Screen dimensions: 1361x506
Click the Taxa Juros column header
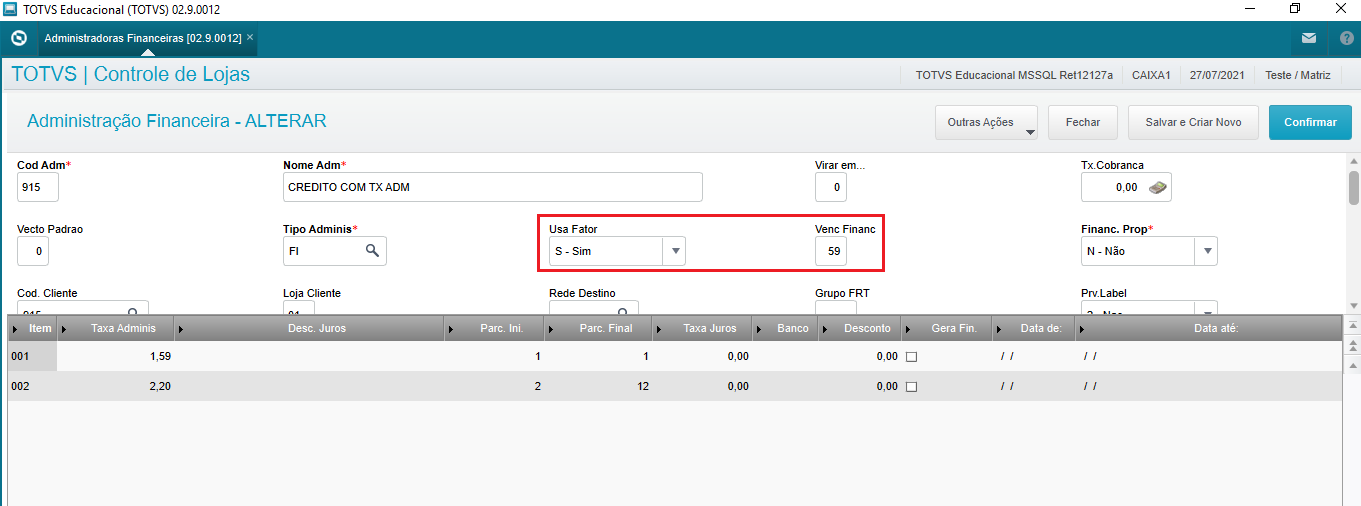(x=702, y=328)
